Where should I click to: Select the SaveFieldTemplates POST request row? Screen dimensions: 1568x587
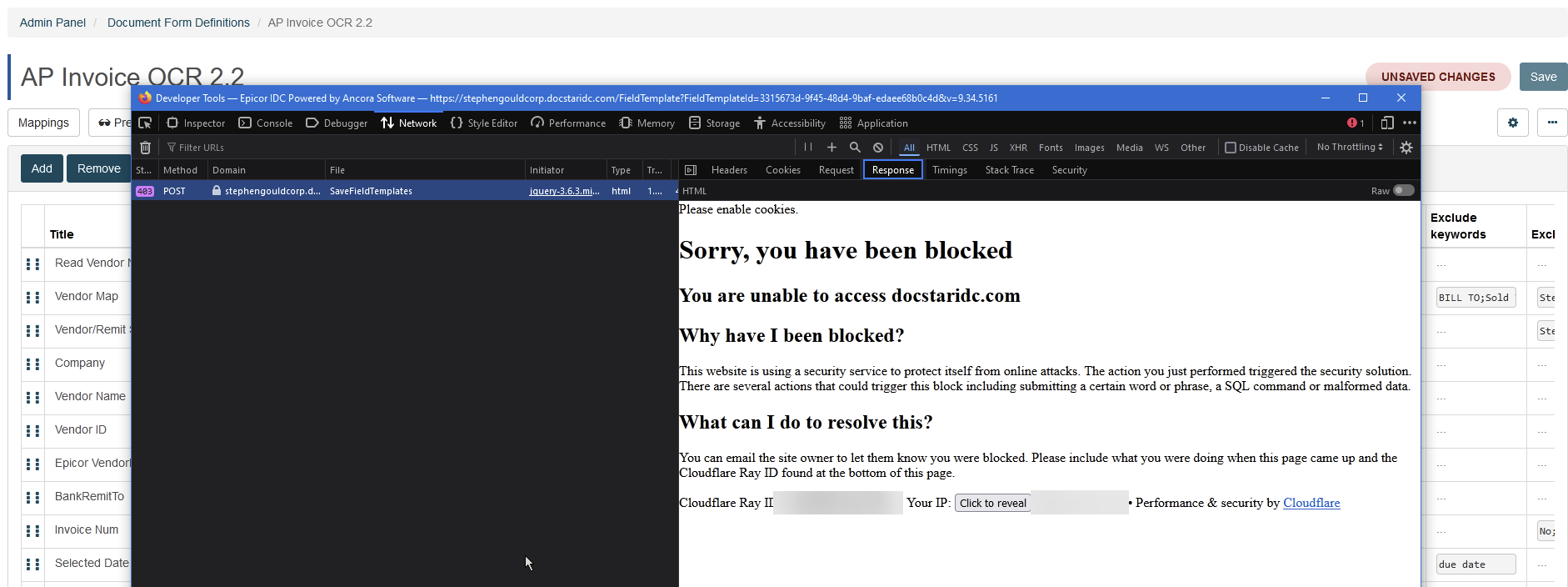point(405,191)
